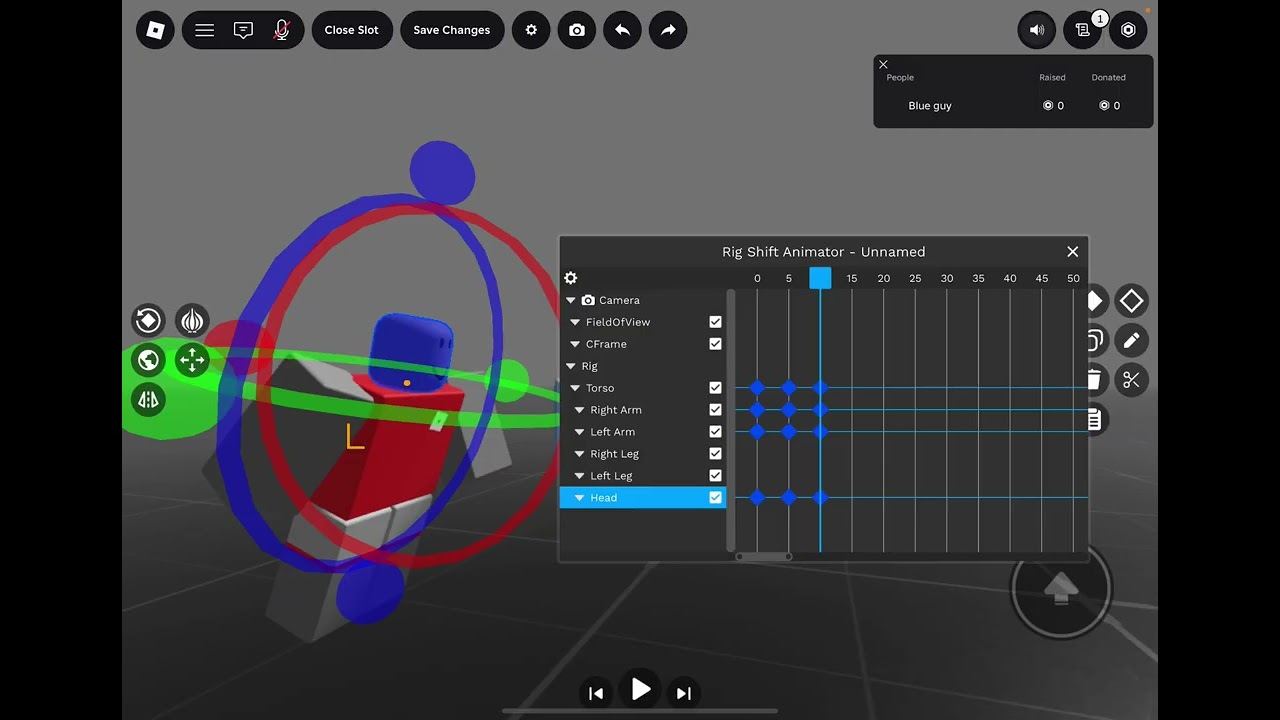The image size is (1280, 720).
Task: Collapse the Torso track
Action: tap(575, 388)
